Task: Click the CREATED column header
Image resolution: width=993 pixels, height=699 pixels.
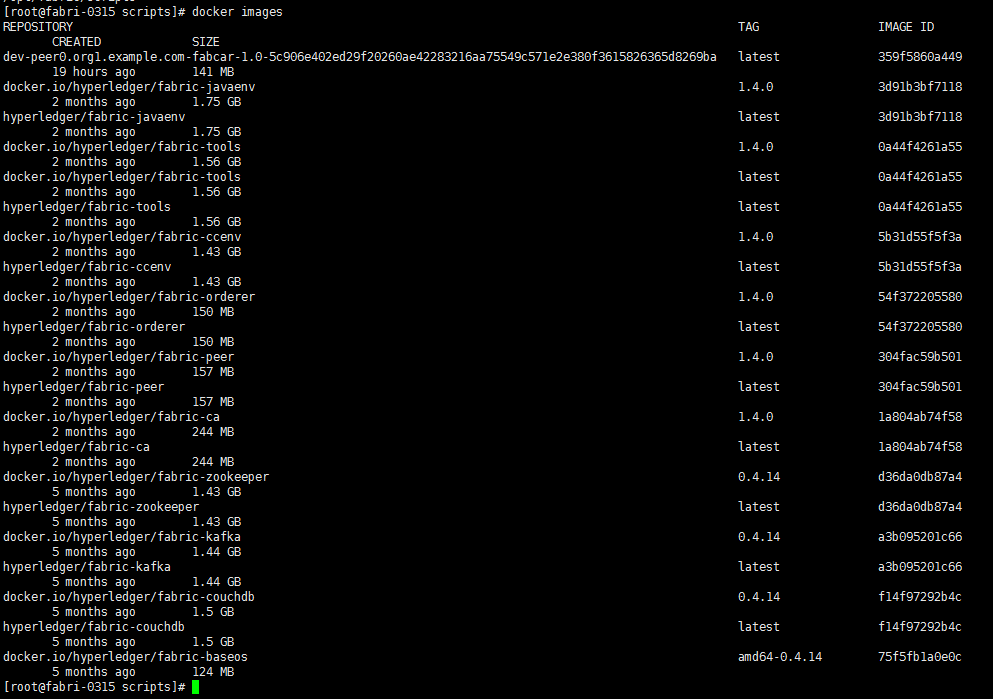Action: 77,42
